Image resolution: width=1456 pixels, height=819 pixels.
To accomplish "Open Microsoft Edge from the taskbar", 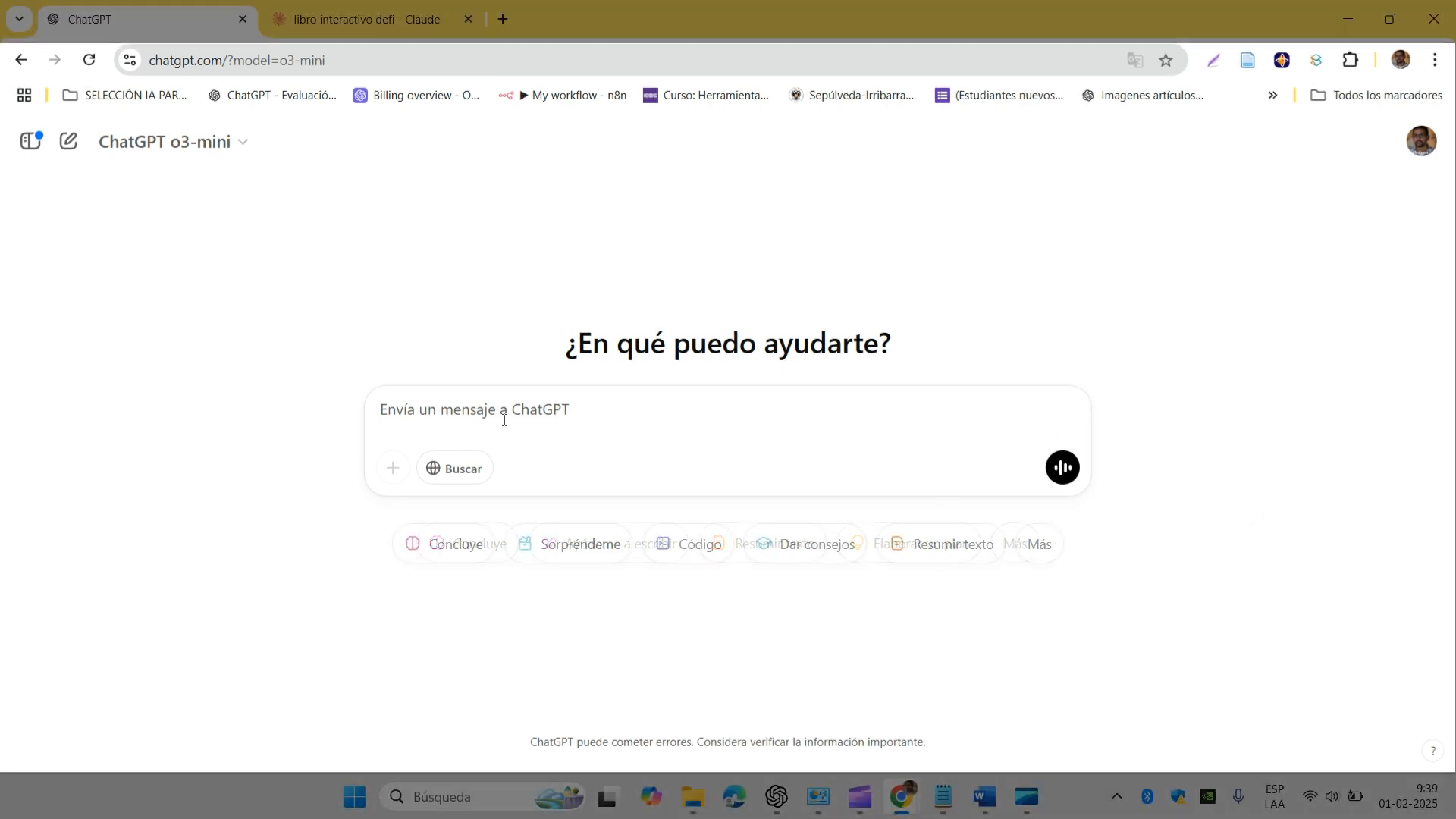I will click(734, 797).
